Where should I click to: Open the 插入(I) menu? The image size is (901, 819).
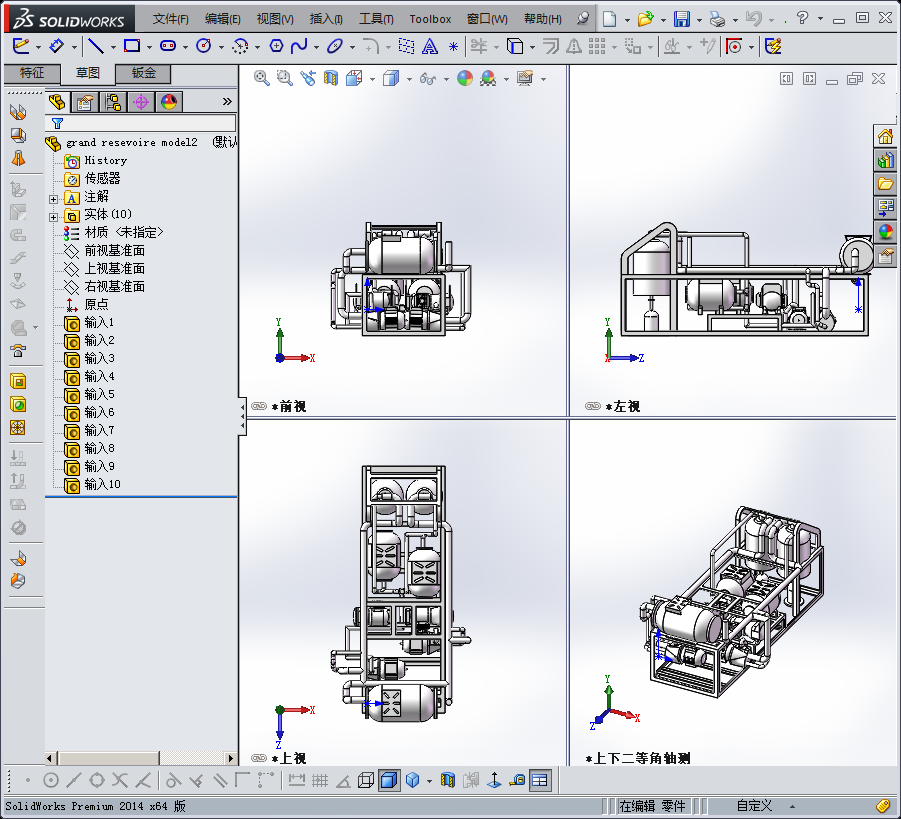(x=326, y=19)
